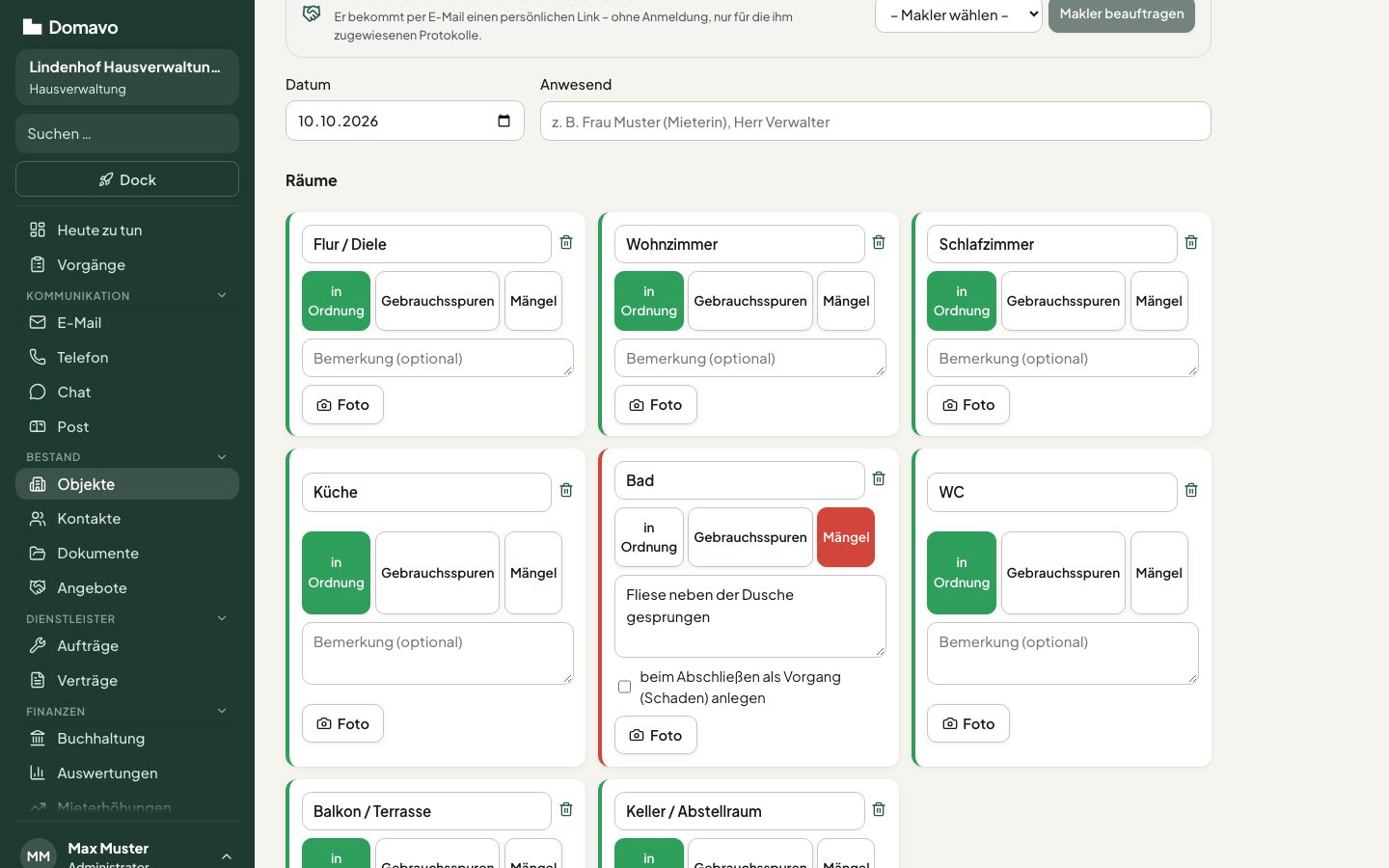Open Auswertungen reports
Image resolution: width=1389 pixels, height=868 pixels.
[x=127, y=773]
